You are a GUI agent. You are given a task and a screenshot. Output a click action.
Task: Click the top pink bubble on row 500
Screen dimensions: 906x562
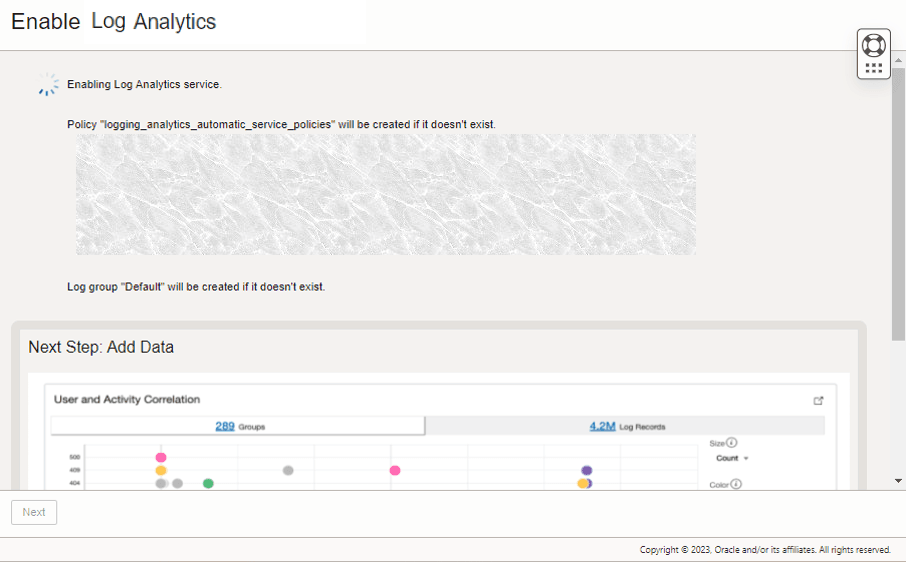(x=161, y=457)
